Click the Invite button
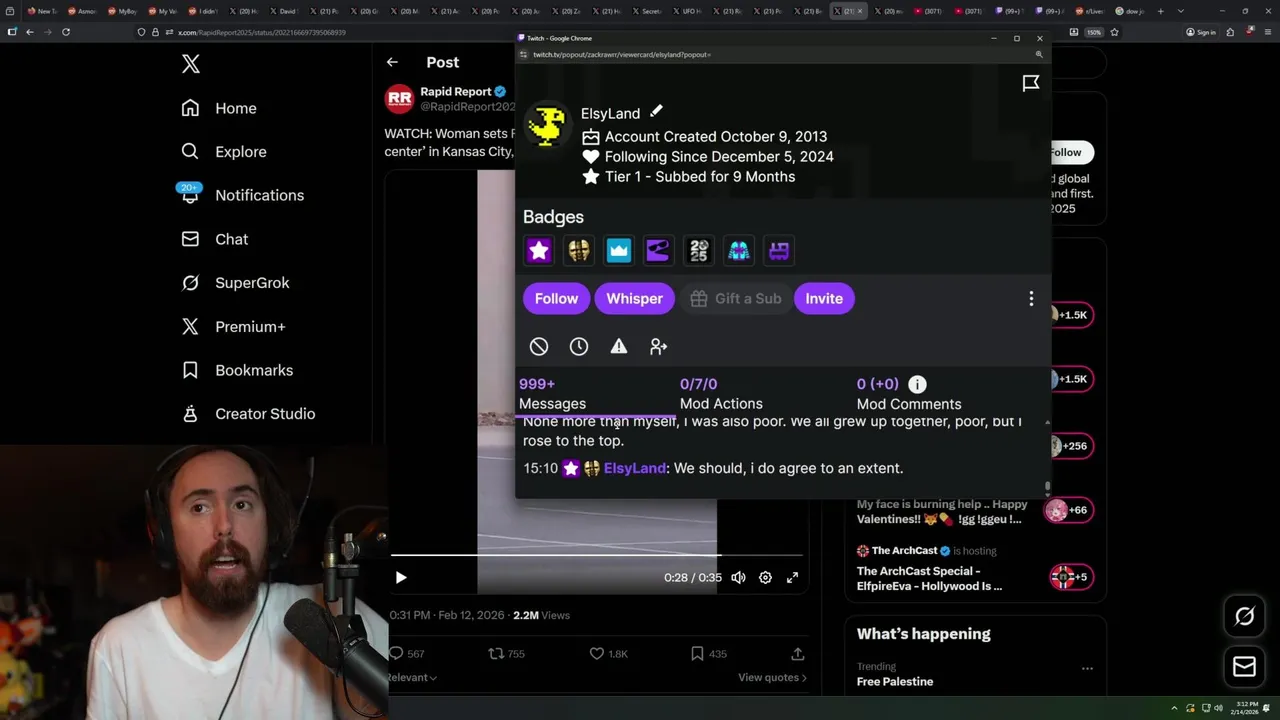 tap(824, 298)
